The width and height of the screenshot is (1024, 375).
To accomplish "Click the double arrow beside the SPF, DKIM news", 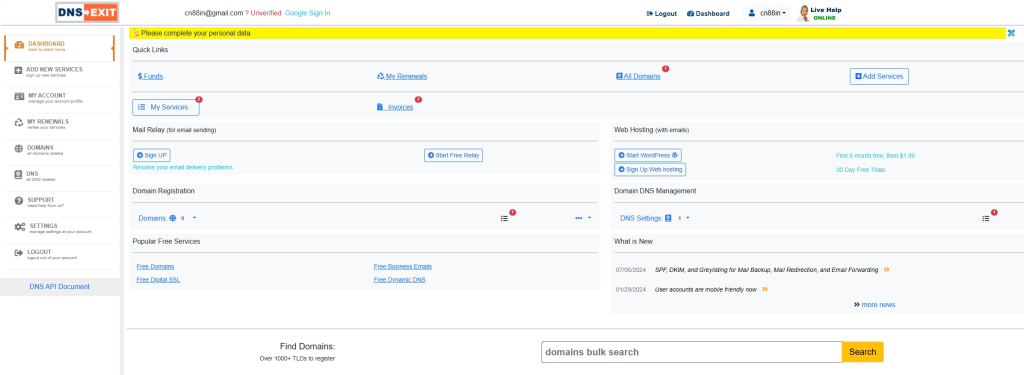I will tap(886, 269).
